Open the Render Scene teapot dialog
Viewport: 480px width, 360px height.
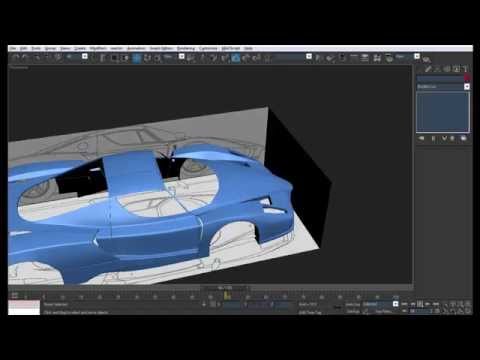click(389, 58)
